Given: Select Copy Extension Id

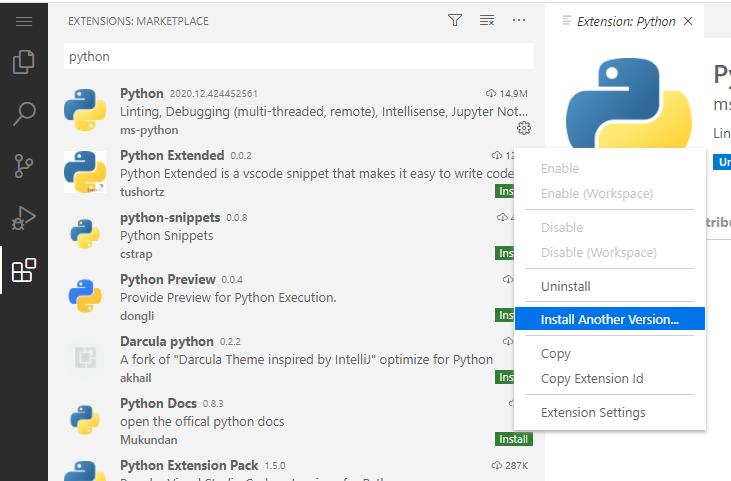Looking at the screenshot, I should 610,378.
